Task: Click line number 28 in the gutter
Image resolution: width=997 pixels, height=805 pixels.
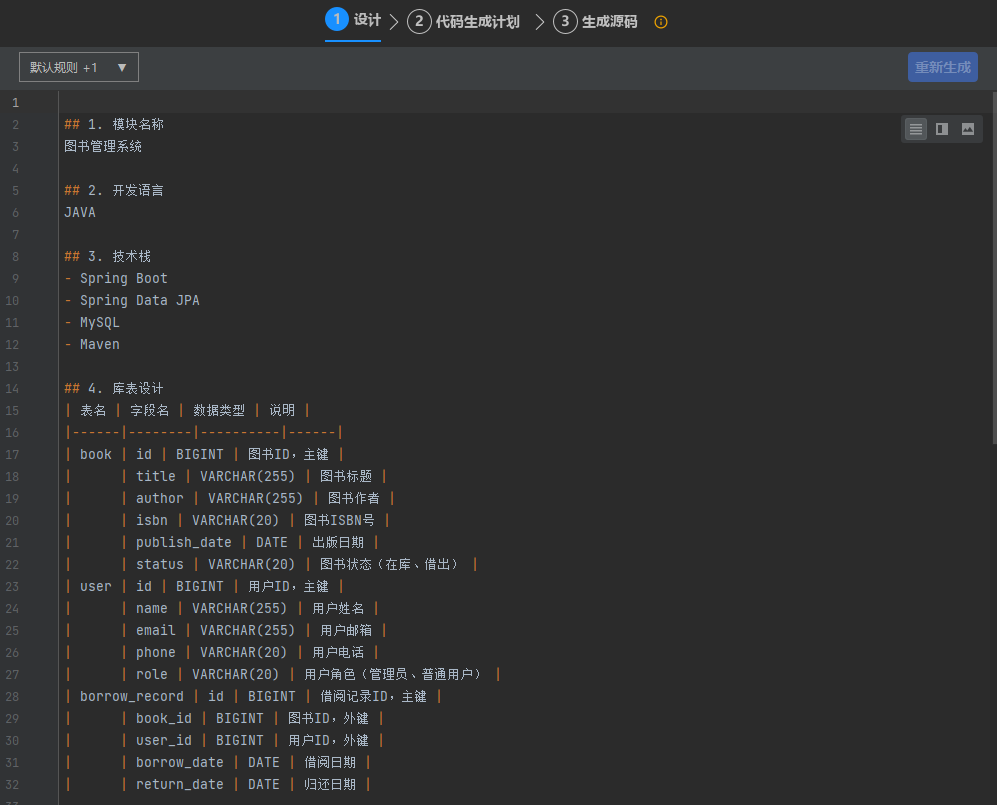Action: click(x=13, y=696)
